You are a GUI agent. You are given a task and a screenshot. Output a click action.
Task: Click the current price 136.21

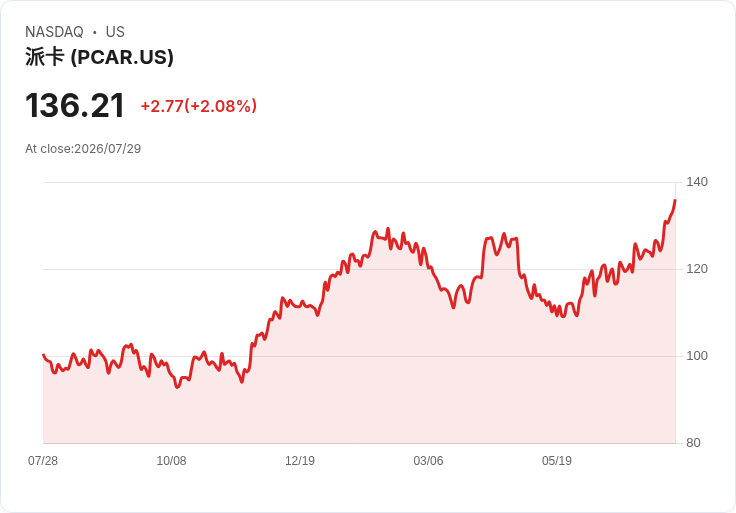75,106
